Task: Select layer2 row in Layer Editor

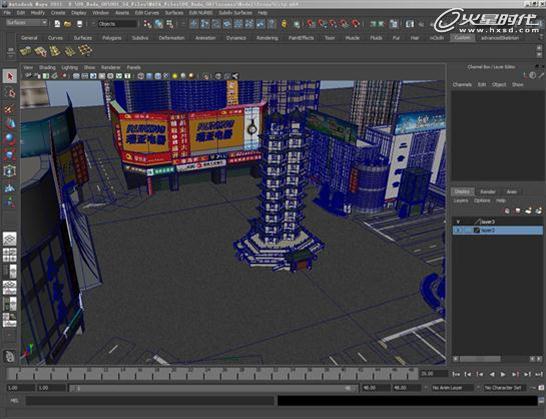Action: [x=497, y=230]
